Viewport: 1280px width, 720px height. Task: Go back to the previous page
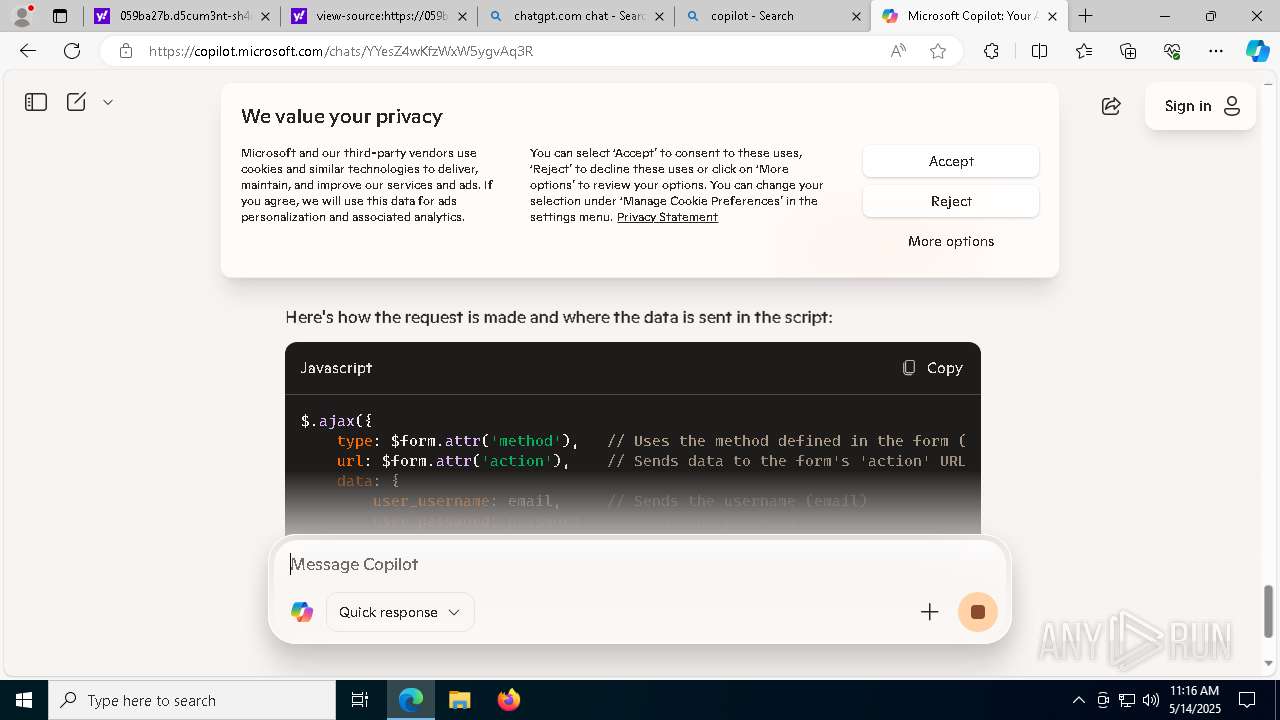(28, 51)
